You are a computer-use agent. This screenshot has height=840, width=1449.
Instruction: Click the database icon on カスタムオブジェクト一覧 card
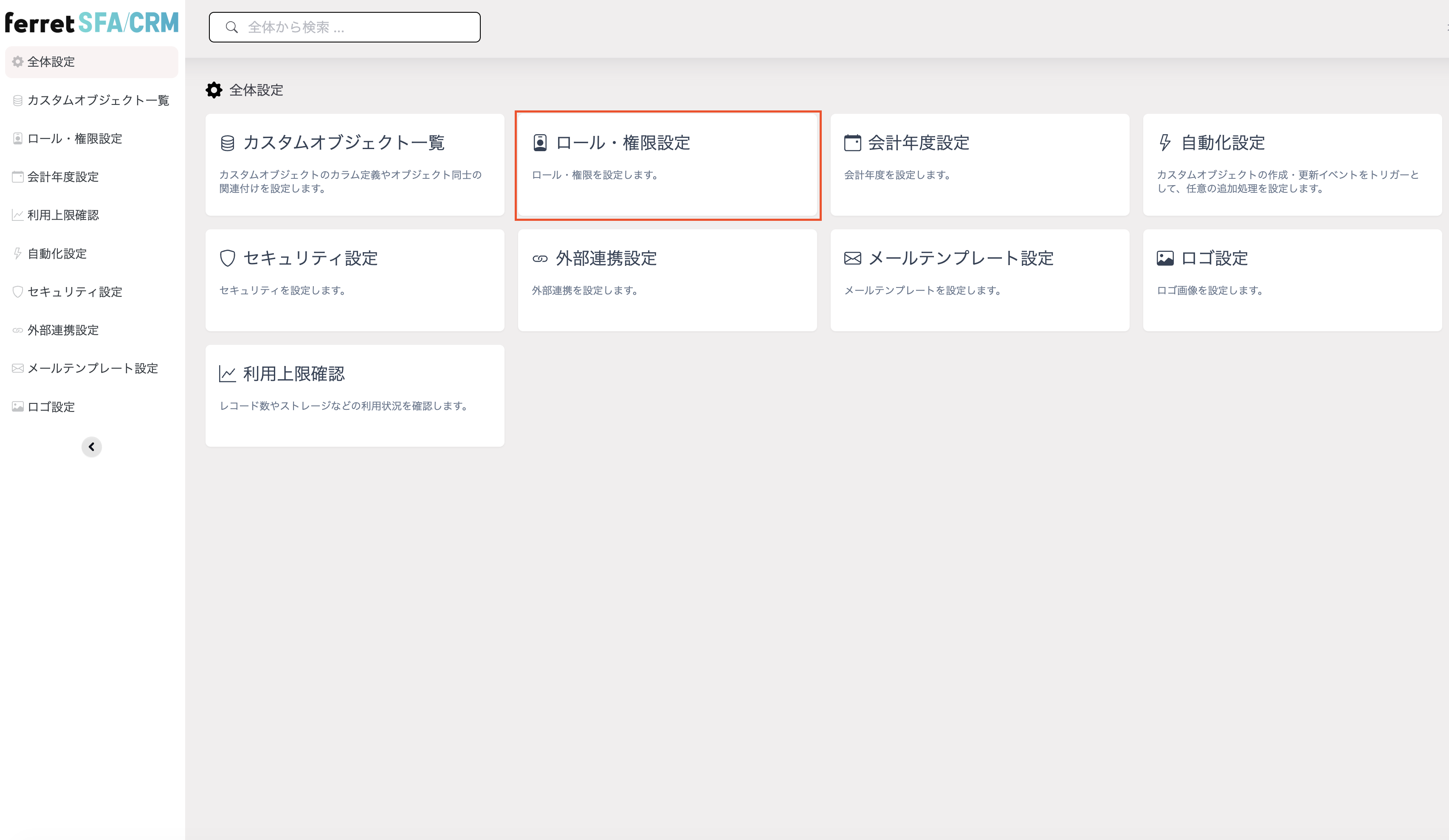(x=228, y=143)
